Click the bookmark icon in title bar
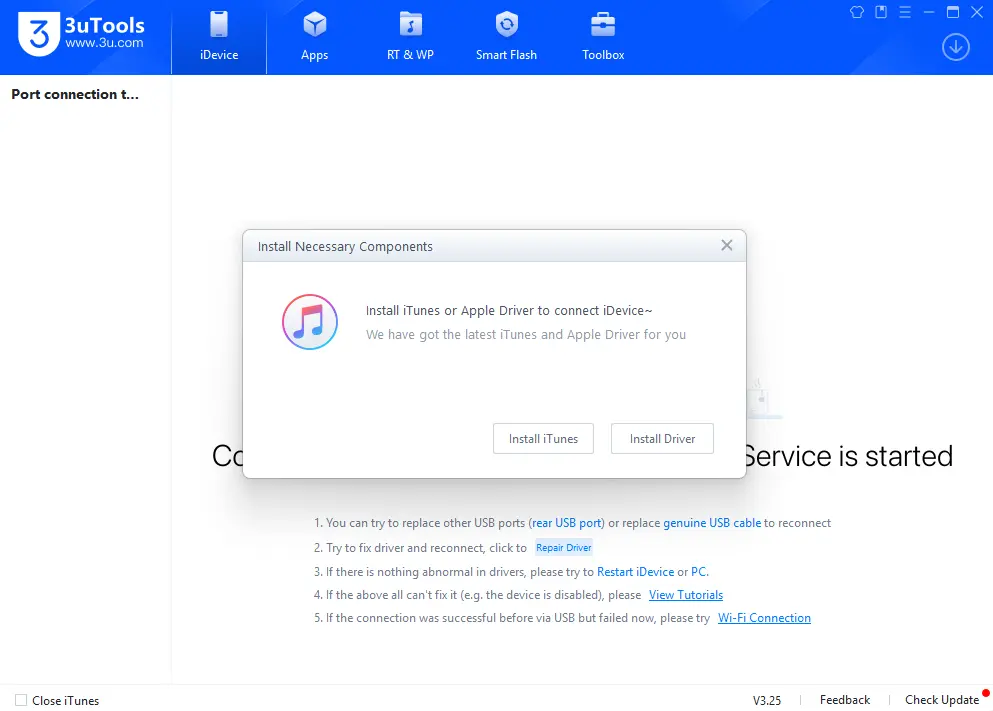 click(x=881, y=12)
